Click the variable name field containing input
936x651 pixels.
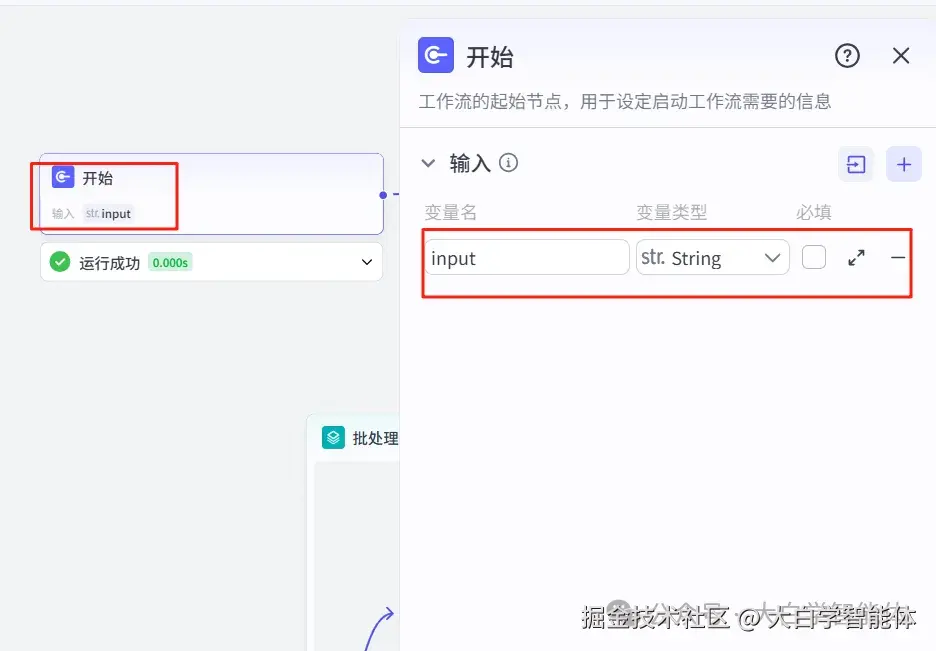[528, 258]
